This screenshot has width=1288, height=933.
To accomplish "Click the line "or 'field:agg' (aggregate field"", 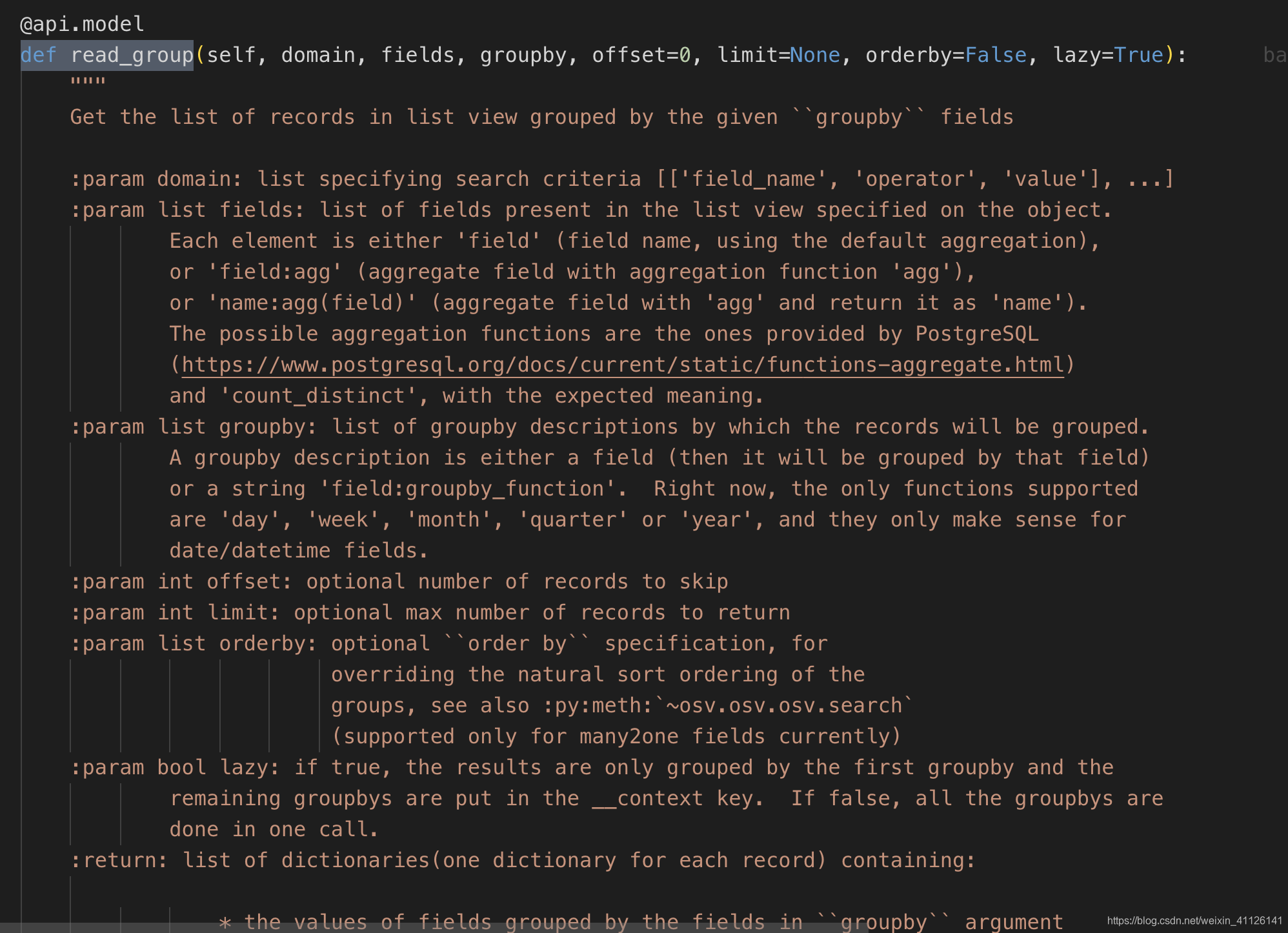I will tap(573, 272).
